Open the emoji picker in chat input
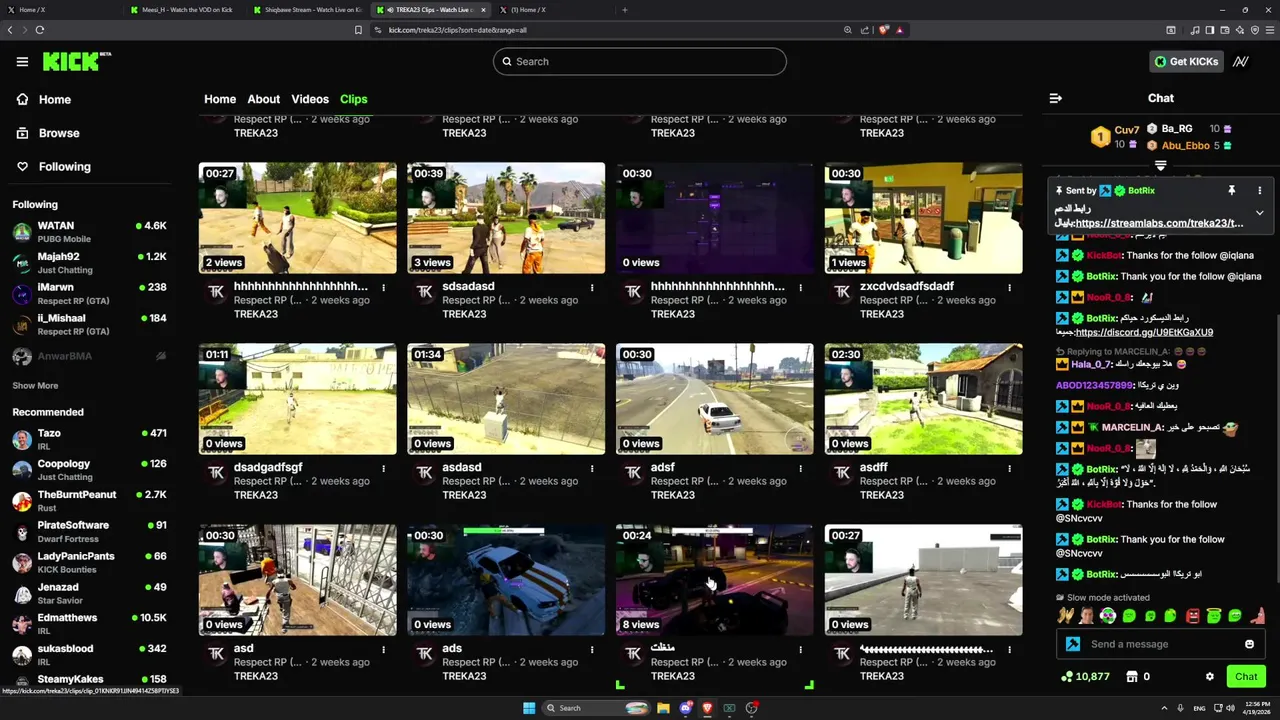The width and height of the screenshot is (1280, 720). click(x=1249, y=644)
